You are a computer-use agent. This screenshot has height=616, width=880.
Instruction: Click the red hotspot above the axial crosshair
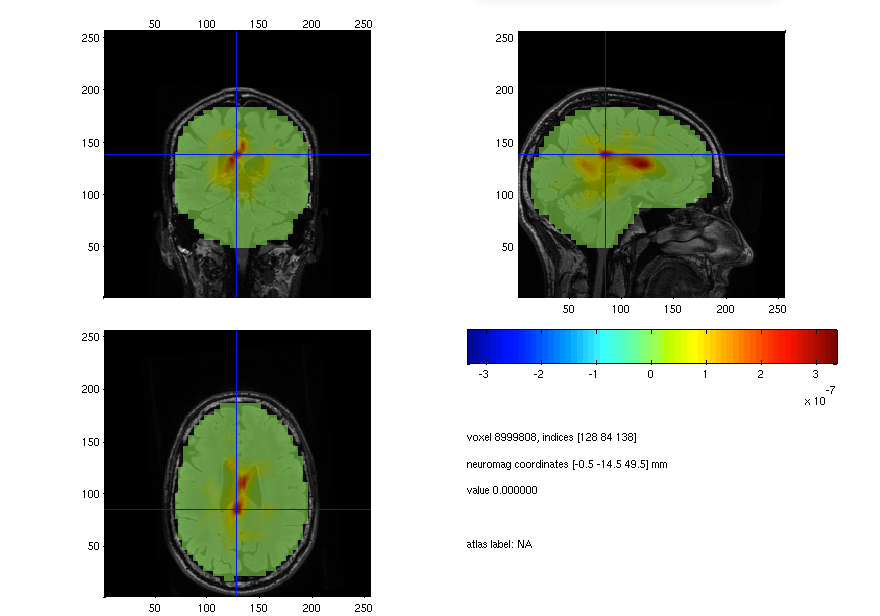pyautogui.click(x=243, y=481)
